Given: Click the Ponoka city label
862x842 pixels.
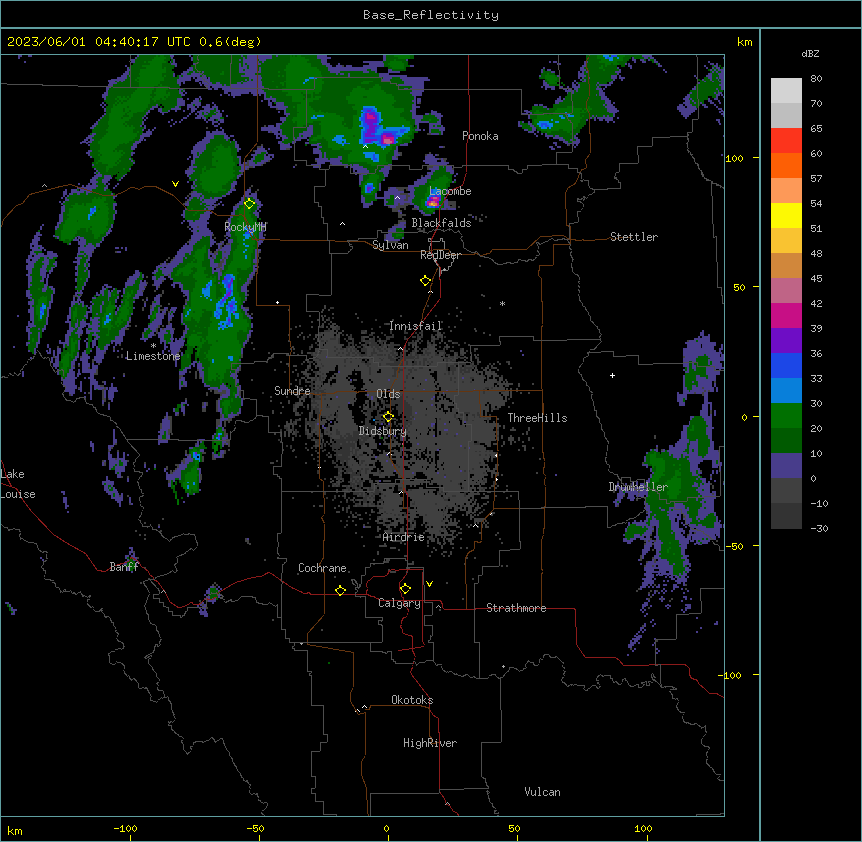Looking at the screenshot, I should click(480, 136).
